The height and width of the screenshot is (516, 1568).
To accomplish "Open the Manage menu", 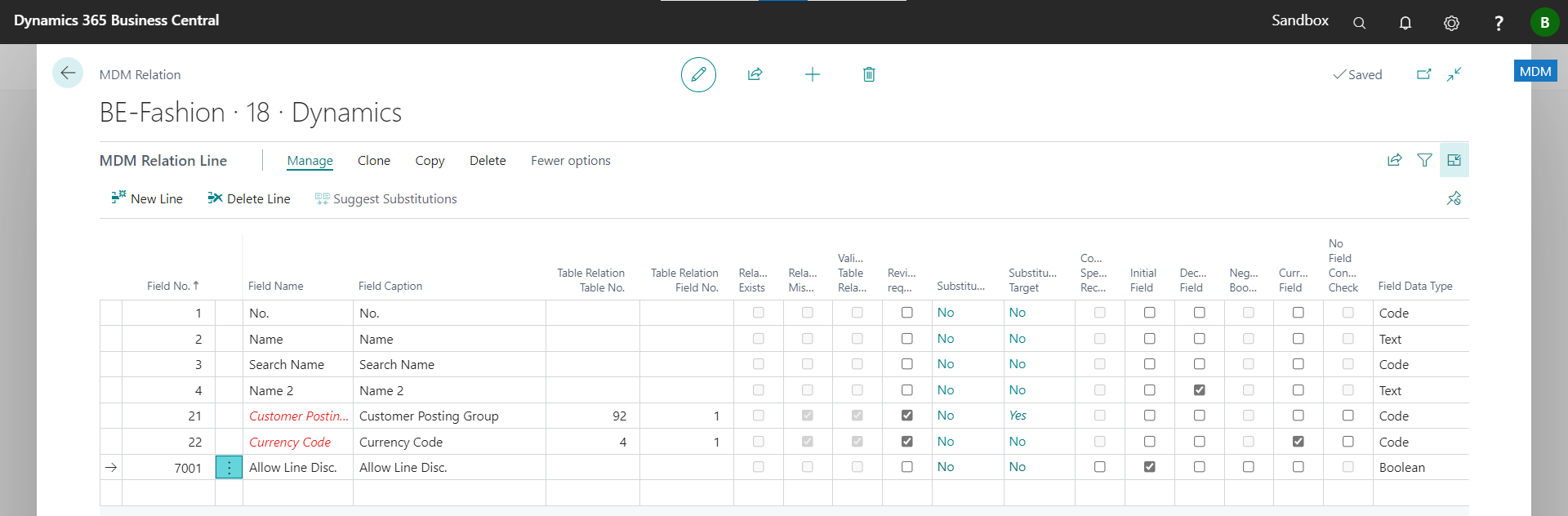I will [310, 161].
